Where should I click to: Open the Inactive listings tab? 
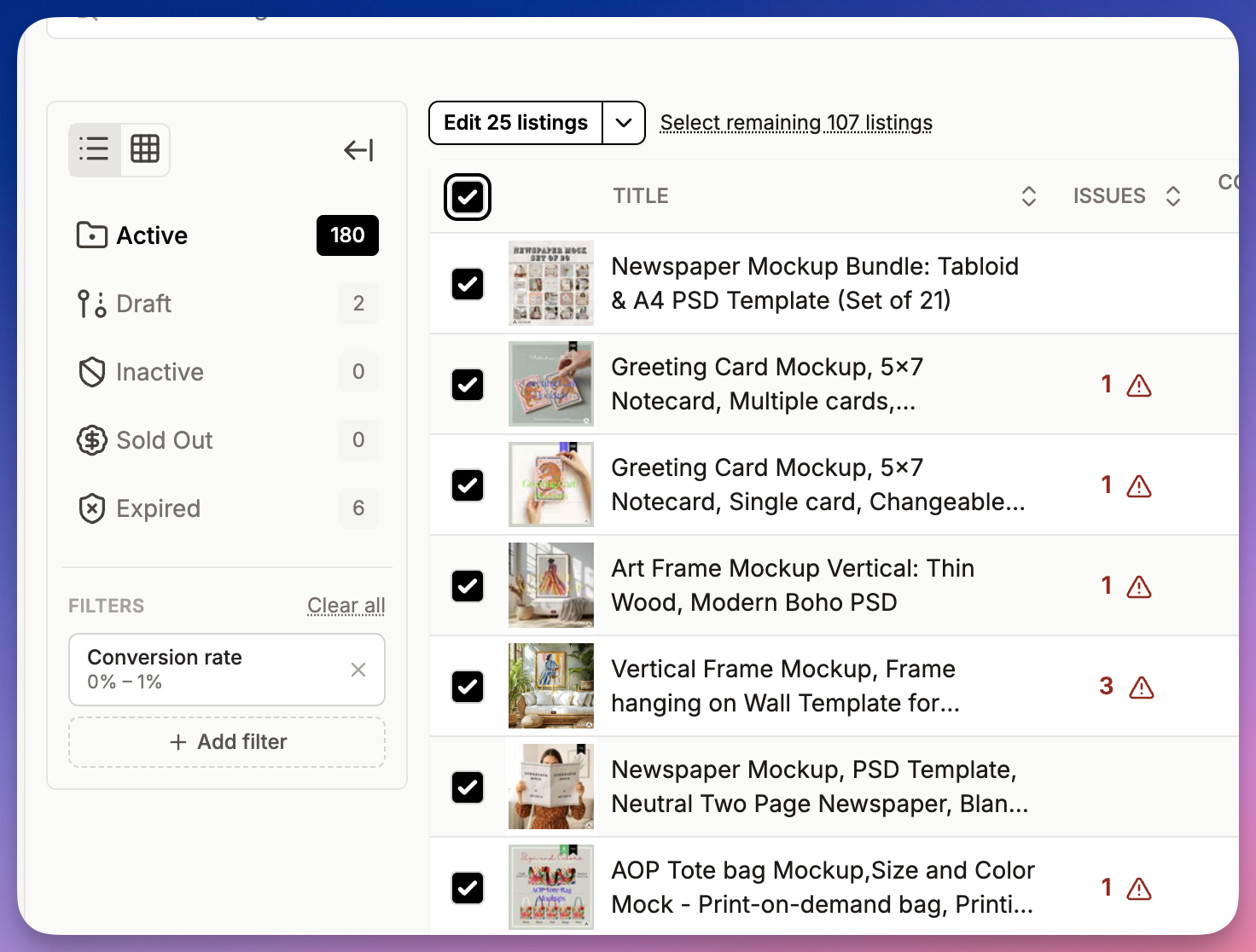[x=227, y=372]
